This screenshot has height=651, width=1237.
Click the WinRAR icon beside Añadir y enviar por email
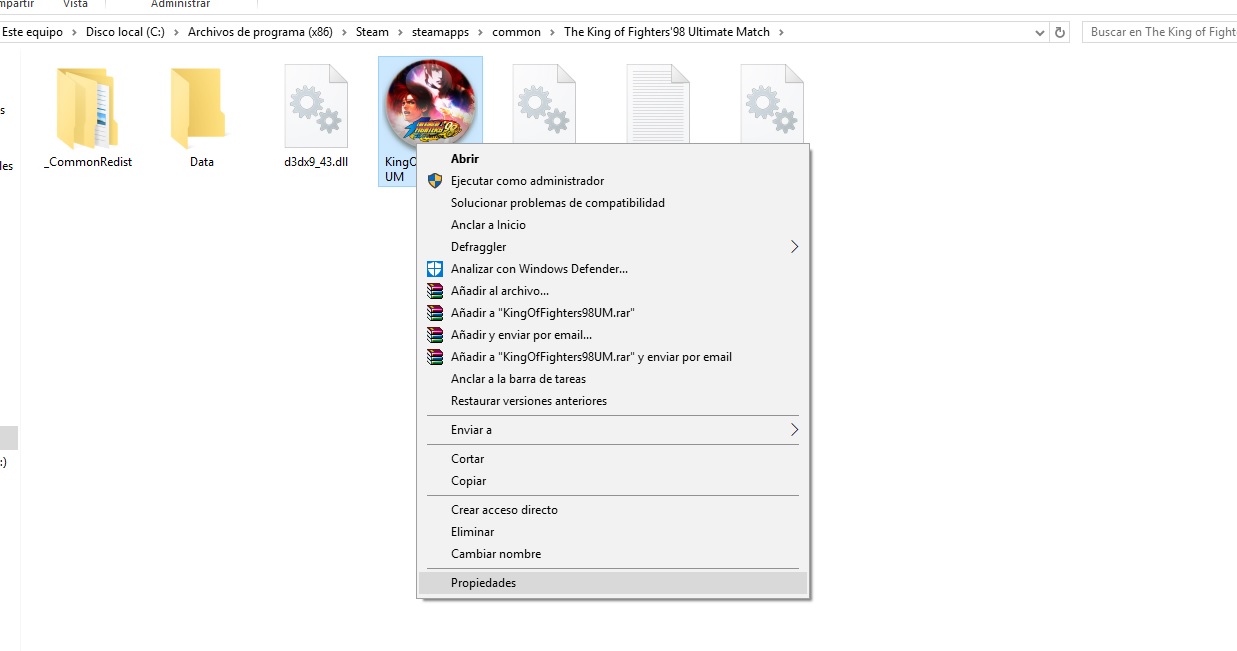(434, 335)
